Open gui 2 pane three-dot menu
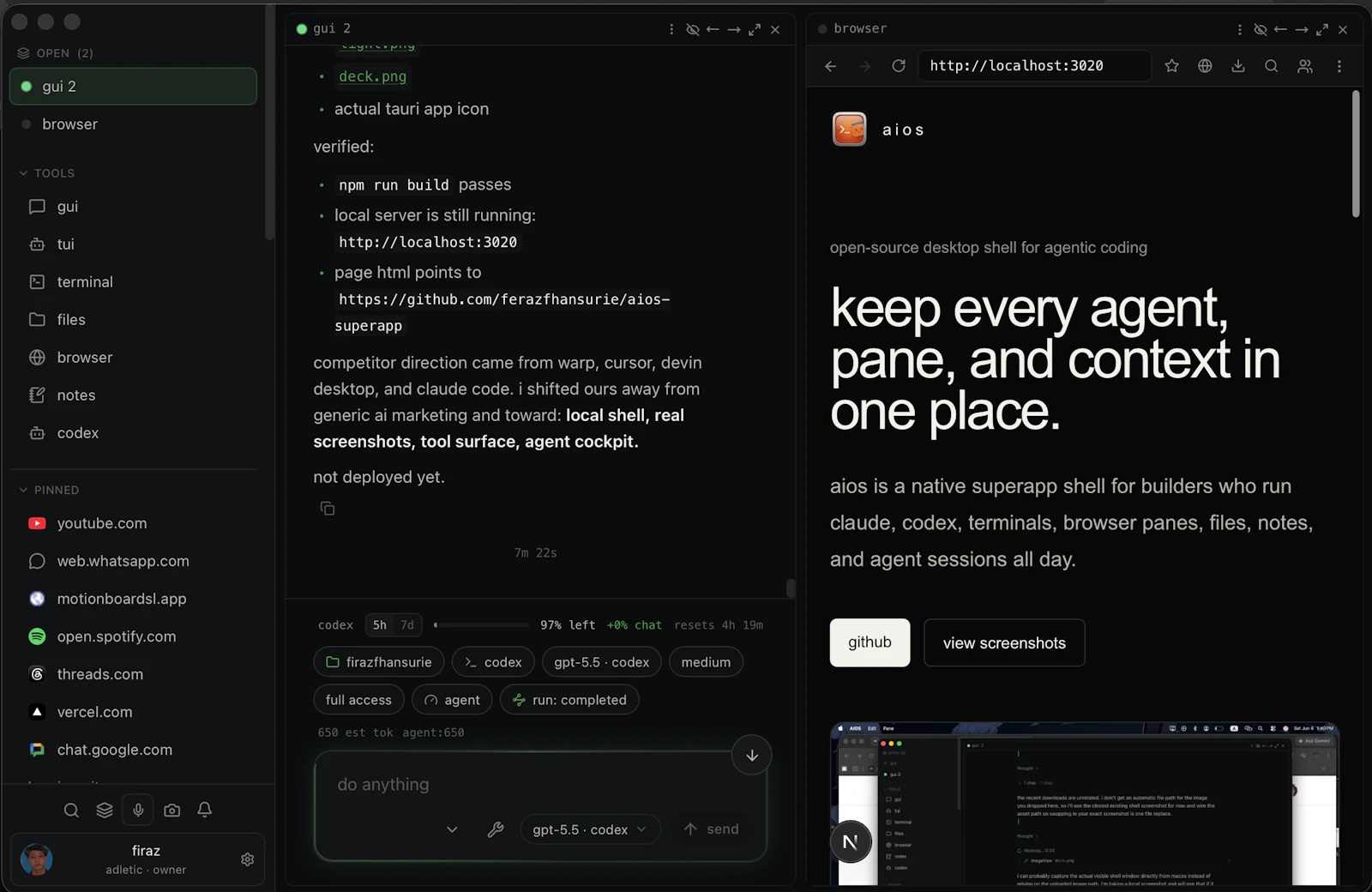This screenshot has width=1372, height=892. pyautogui.click(x=671, y=29)
